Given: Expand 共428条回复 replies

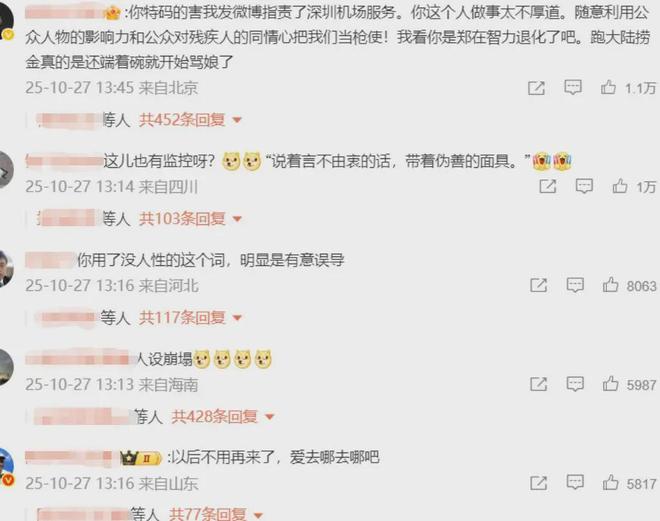Looking at the screenshot, I should coord(223,417).
